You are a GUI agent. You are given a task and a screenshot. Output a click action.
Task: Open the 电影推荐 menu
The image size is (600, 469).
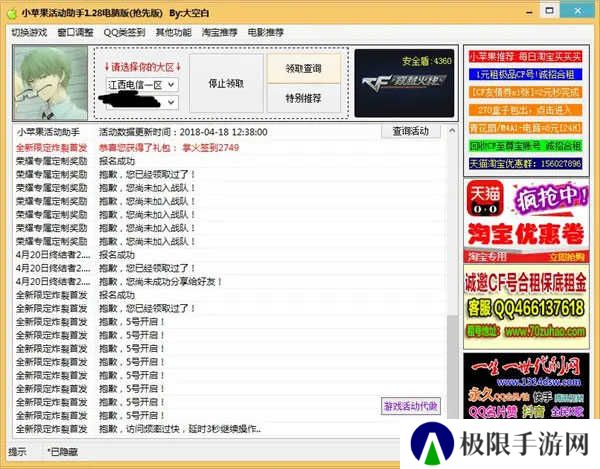tap(266, 33)
